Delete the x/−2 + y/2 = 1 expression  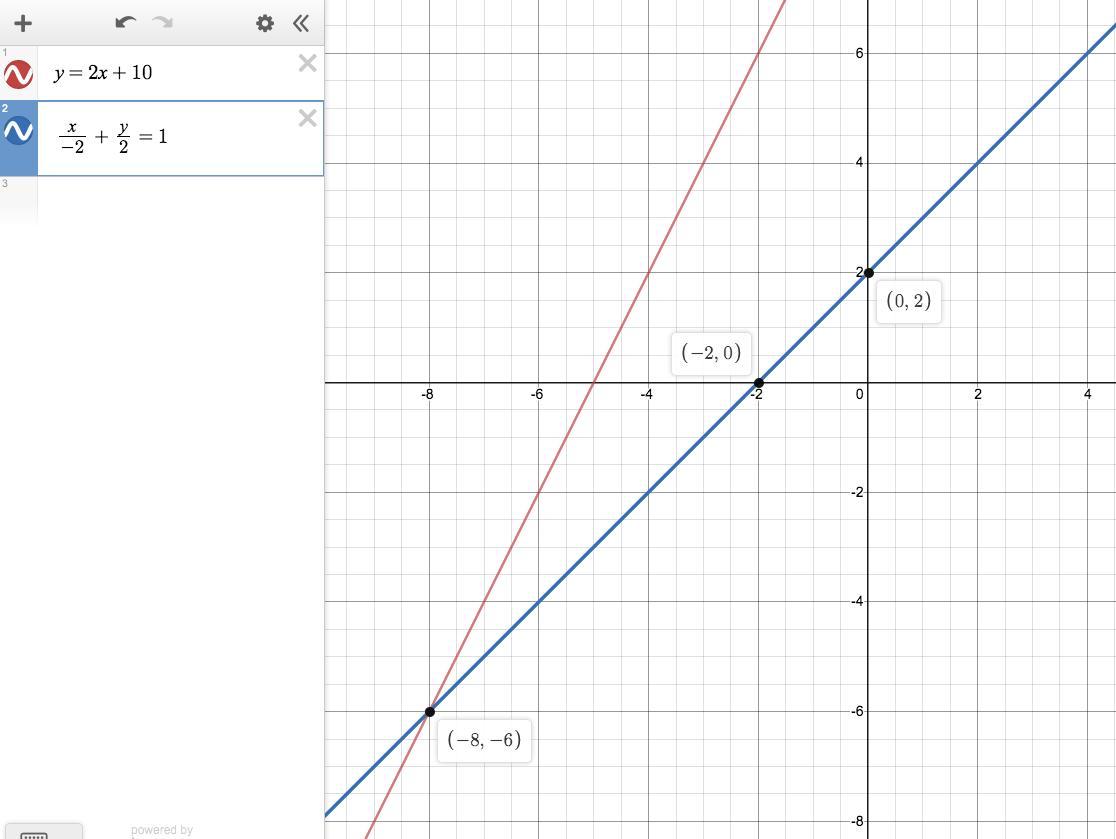[x=307, y=118]
